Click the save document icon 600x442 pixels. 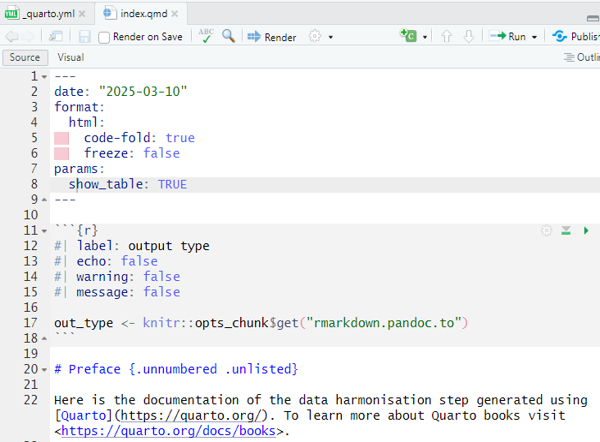point(84,37)
